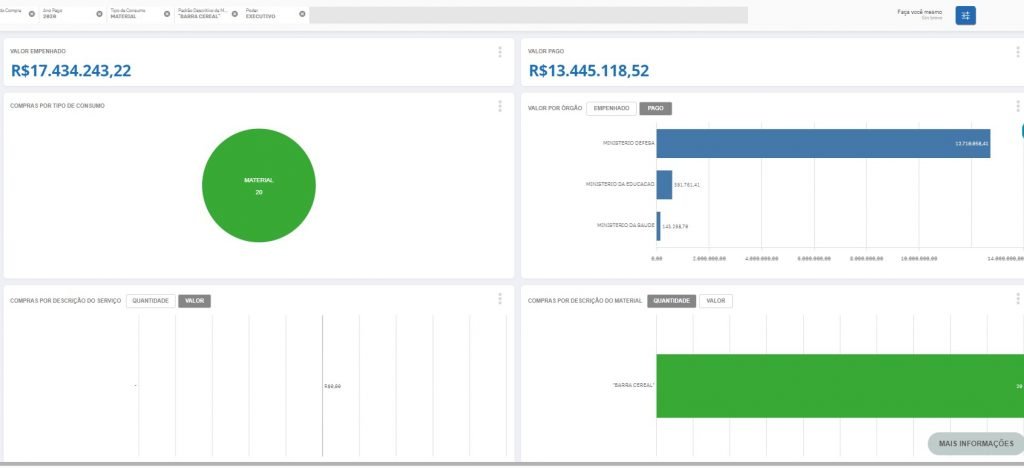Open Compras por Descrição do Material options menu
1024x468 pixels.
pos(1017,299)
